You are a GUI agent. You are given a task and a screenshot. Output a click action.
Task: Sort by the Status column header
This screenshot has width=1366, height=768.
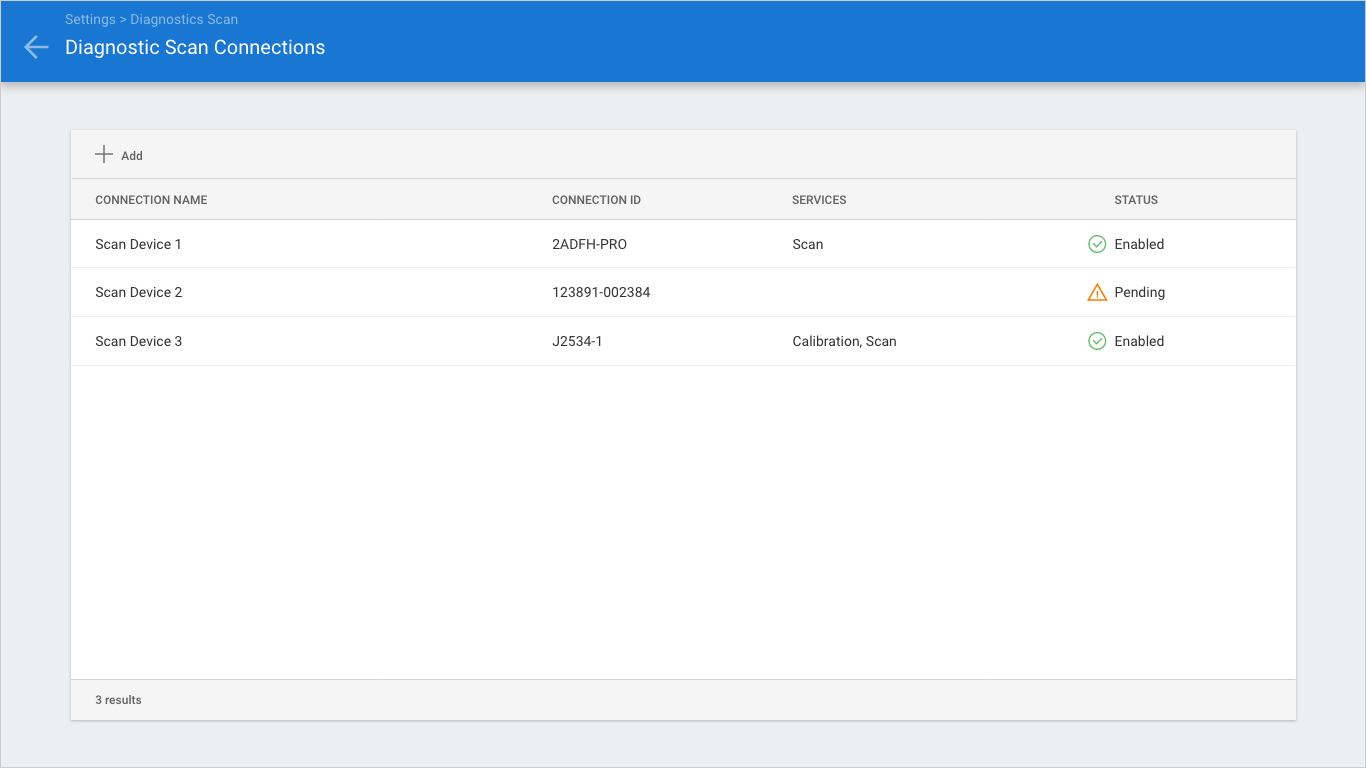[x=1136, y=200]
